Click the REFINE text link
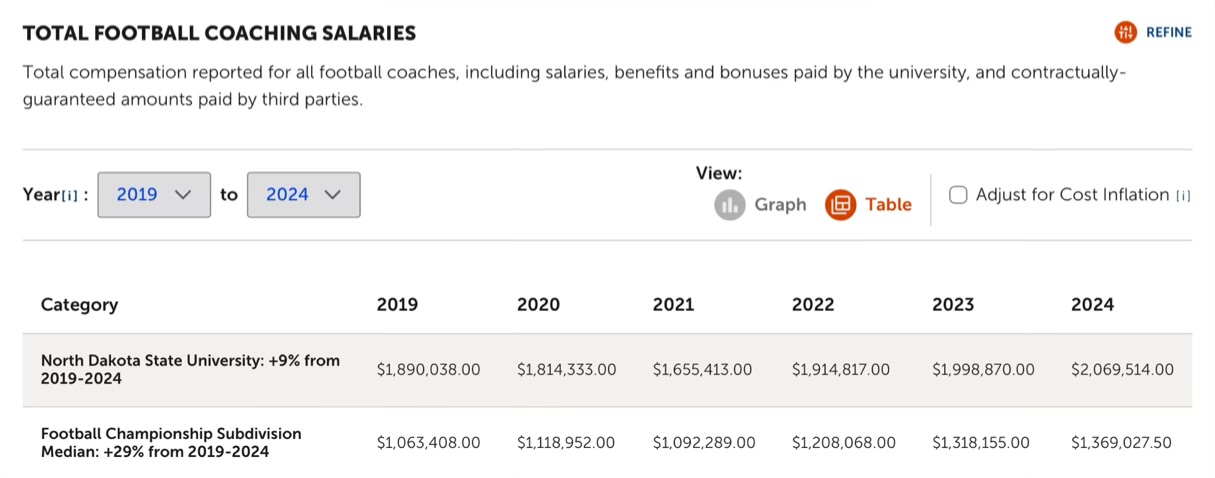 1169,32
